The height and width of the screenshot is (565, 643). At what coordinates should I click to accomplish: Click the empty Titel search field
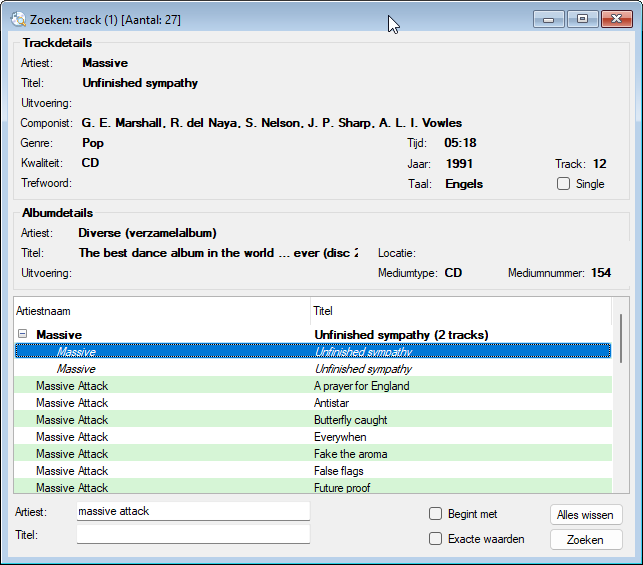(193, 535)
